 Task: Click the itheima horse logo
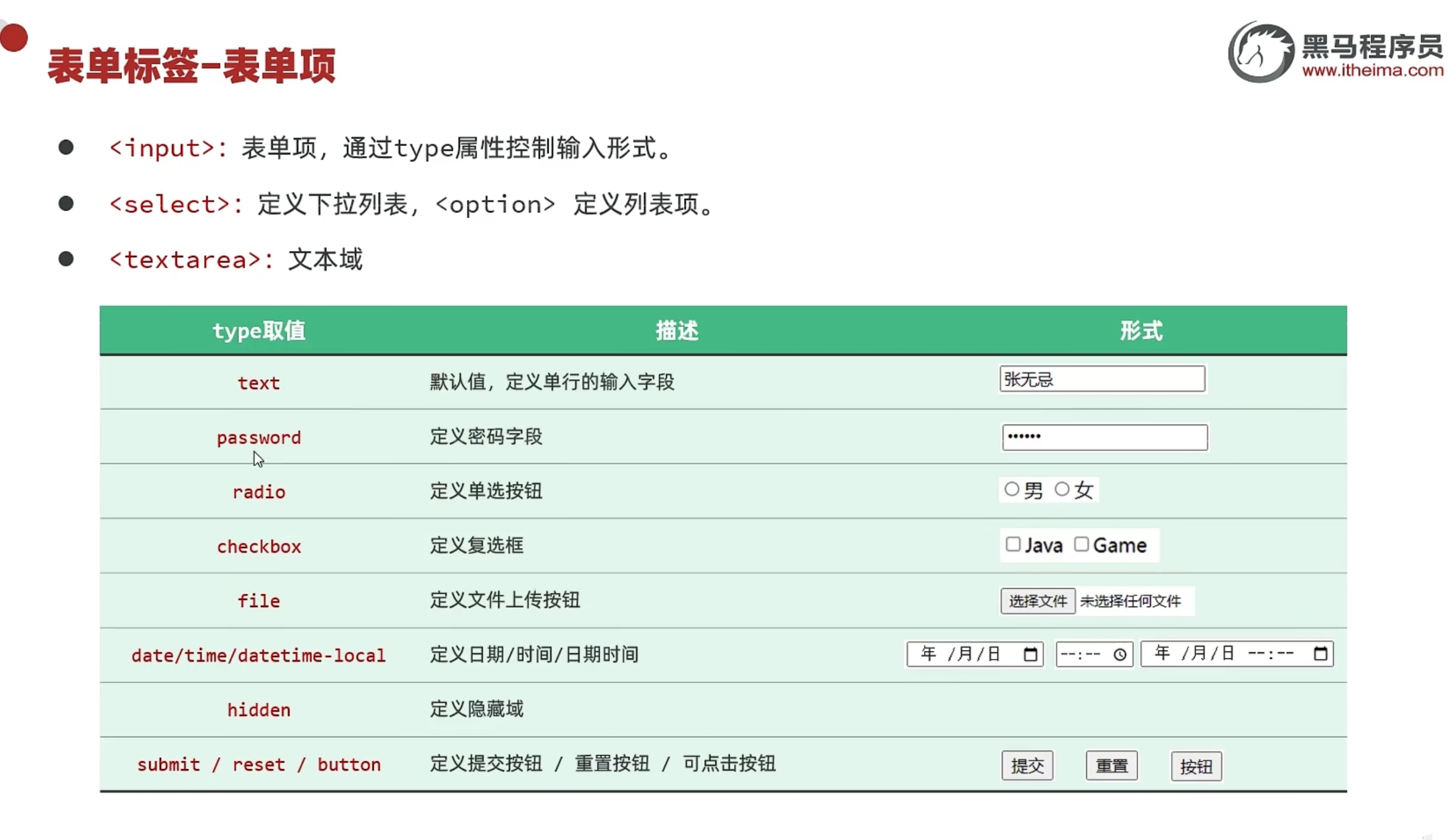pos(1261,52)
